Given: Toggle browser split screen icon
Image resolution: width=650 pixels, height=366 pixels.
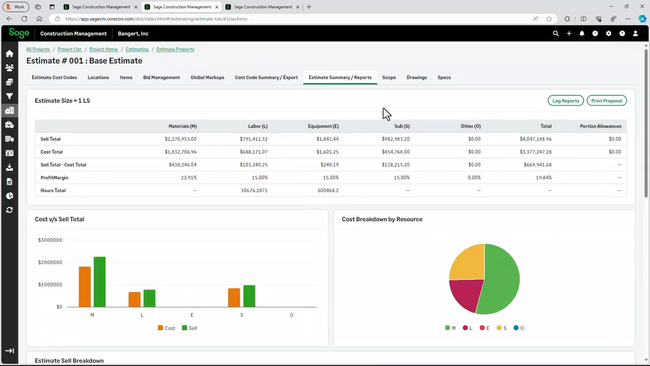Looking at the screenshot, I should click(x=583, y=19).
